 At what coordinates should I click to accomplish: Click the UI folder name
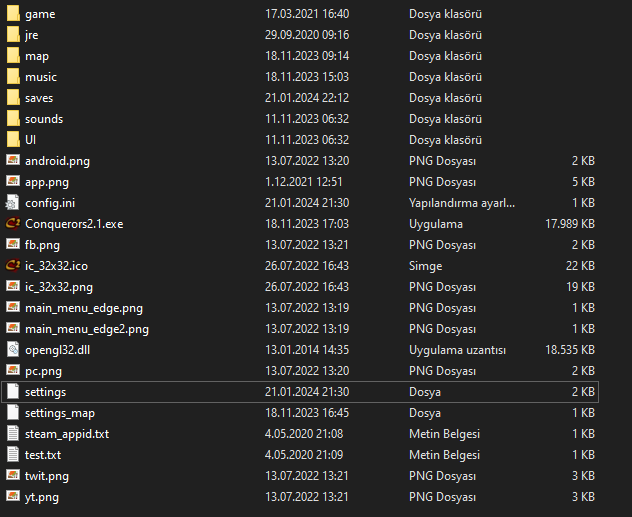[x=30, y=139]
